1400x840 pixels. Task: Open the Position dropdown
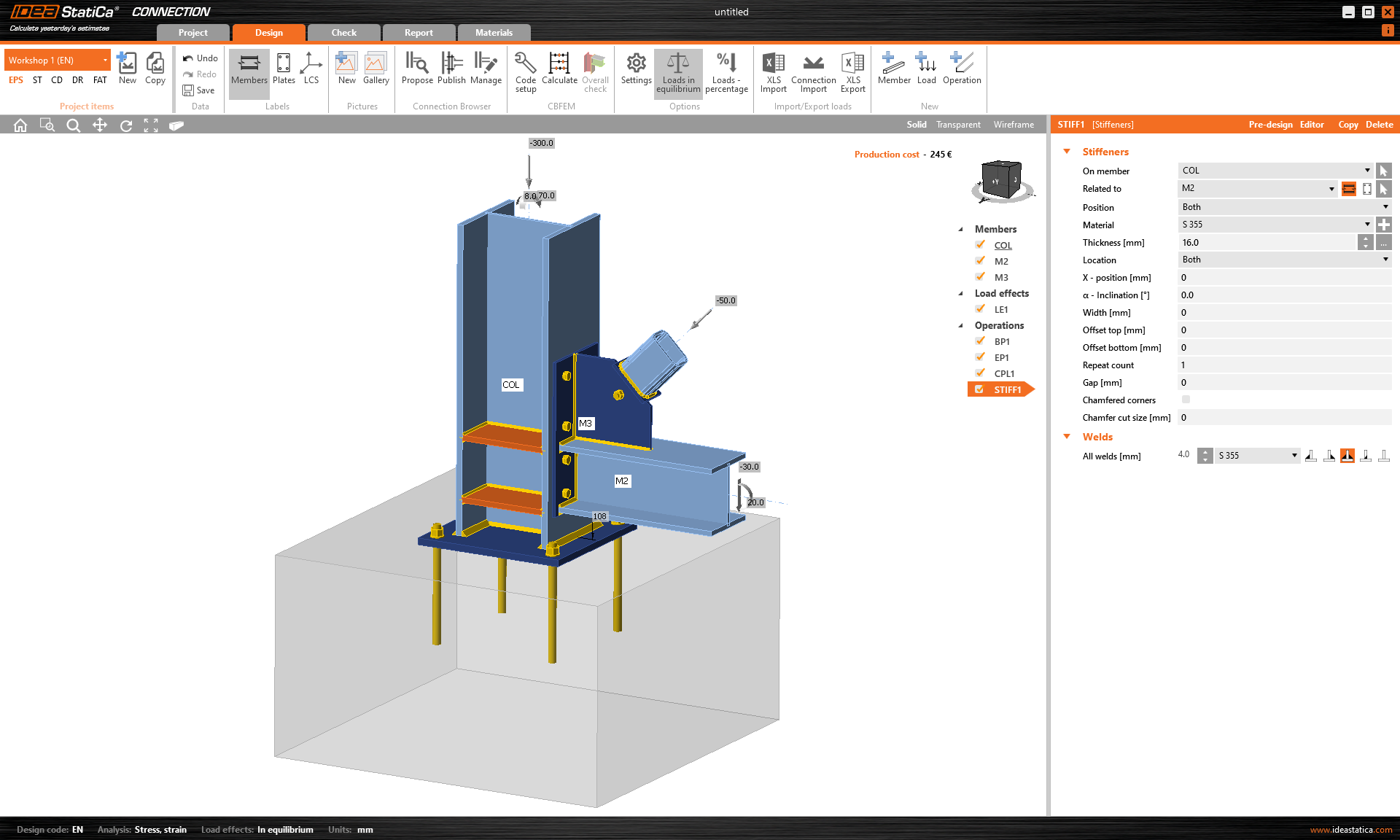[1284, 207]
